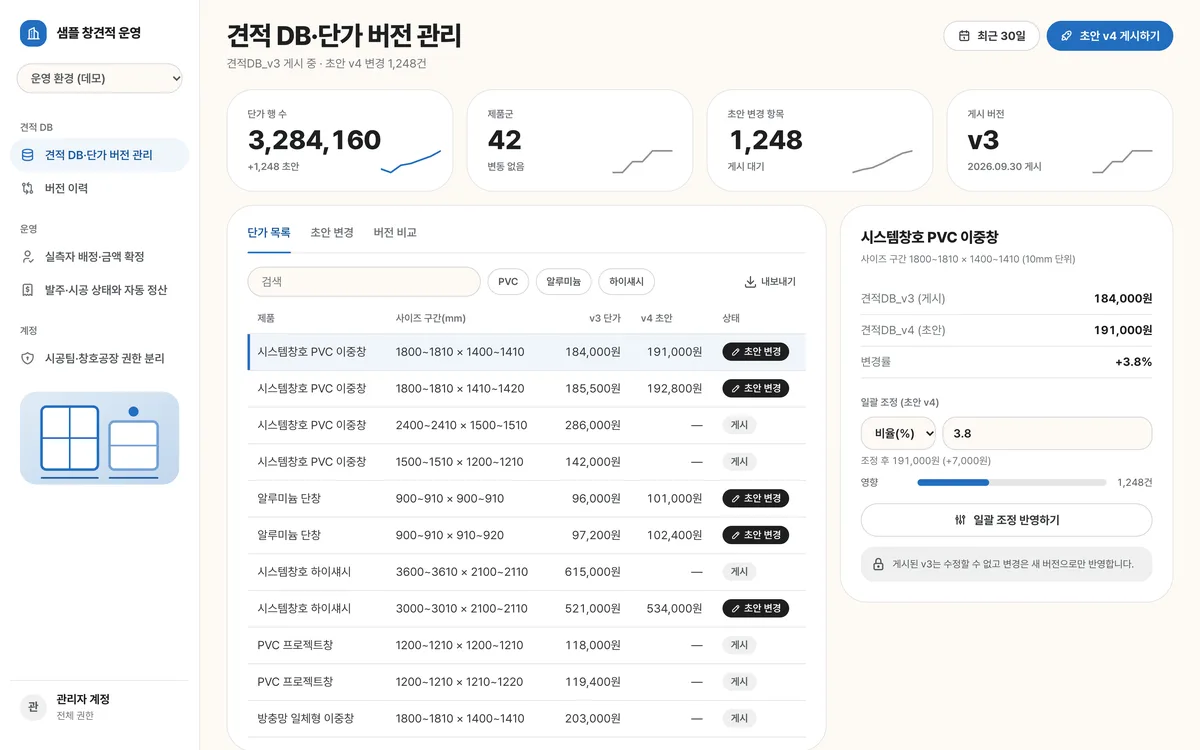
Task: Click the download icon next to 내보내기
Action: (x=750, y=282)
